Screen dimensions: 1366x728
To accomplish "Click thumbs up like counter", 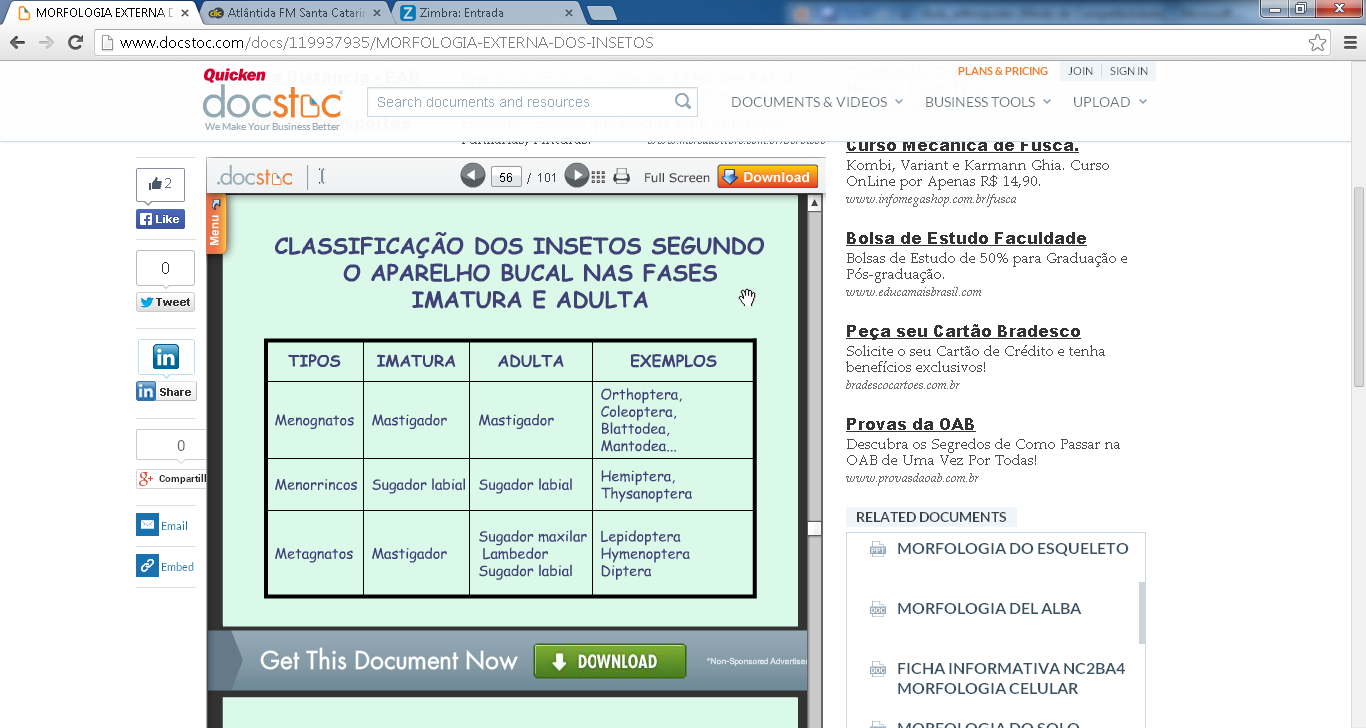I will pos(160,184).
